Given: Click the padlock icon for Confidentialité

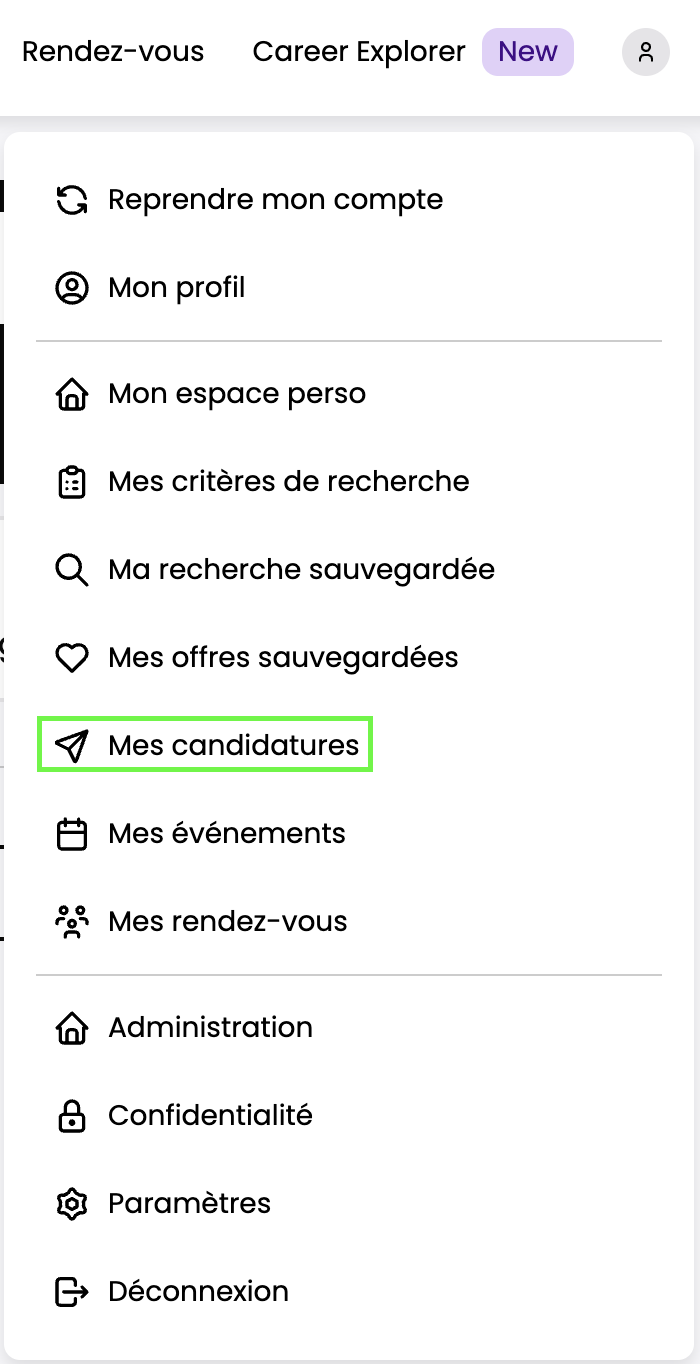Looking at the screenshot, I should pyautogui.click(x=72, y=1116).
